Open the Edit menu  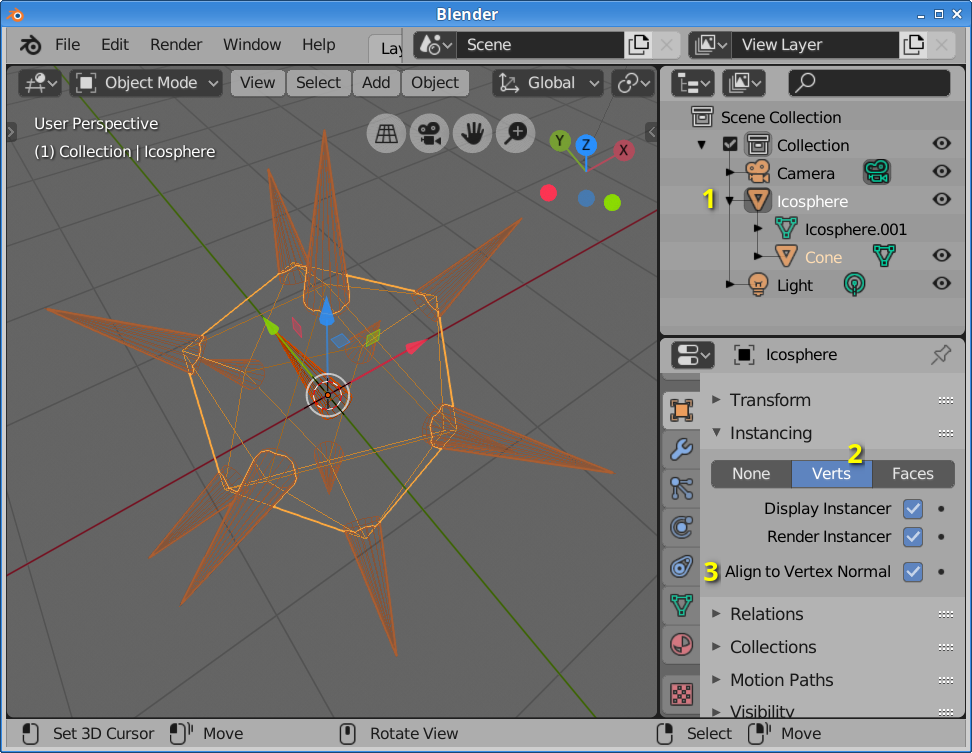click(x=115, y=45)
